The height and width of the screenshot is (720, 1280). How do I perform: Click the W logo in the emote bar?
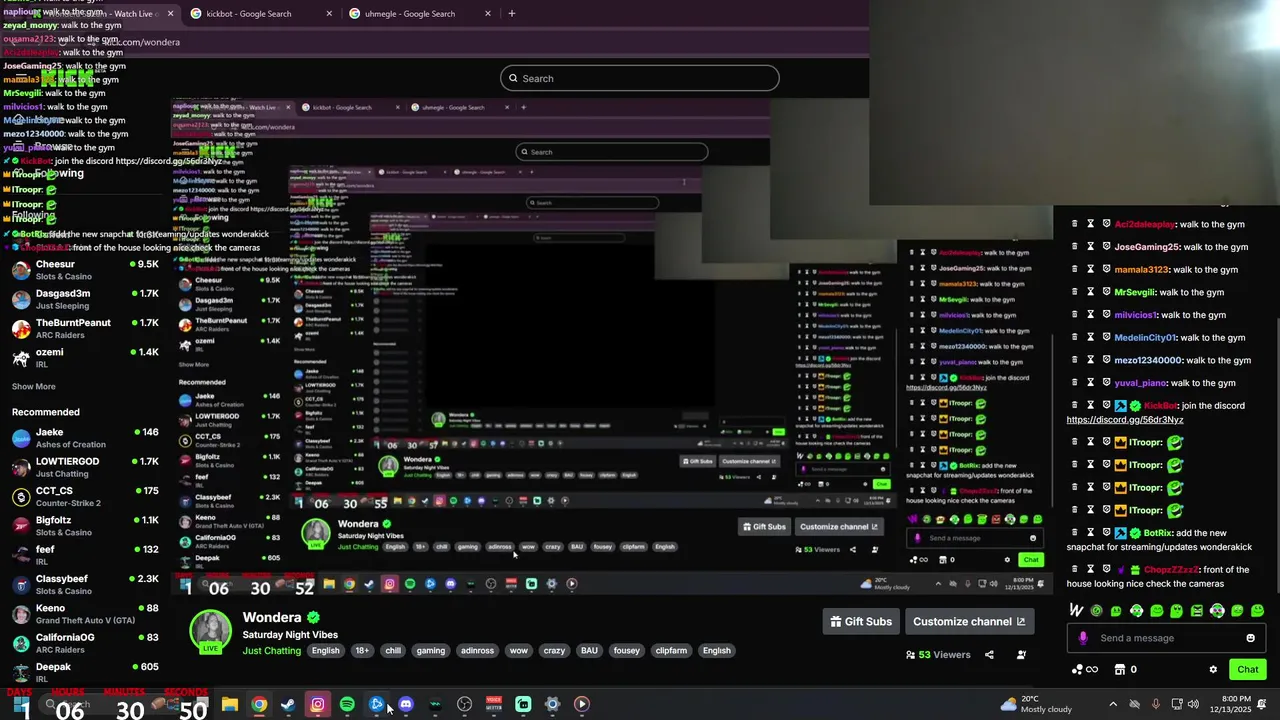(x=1076, y=610)
